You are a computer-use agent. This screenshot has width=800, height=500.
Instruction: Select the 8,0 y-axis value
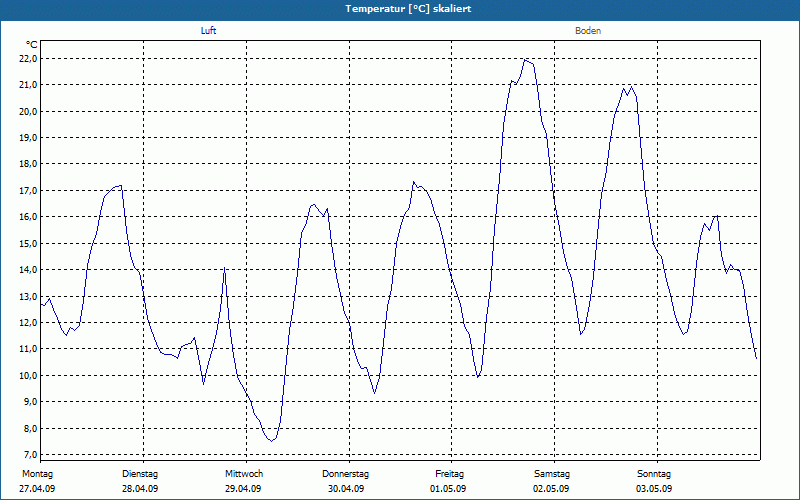coord(30,428)
